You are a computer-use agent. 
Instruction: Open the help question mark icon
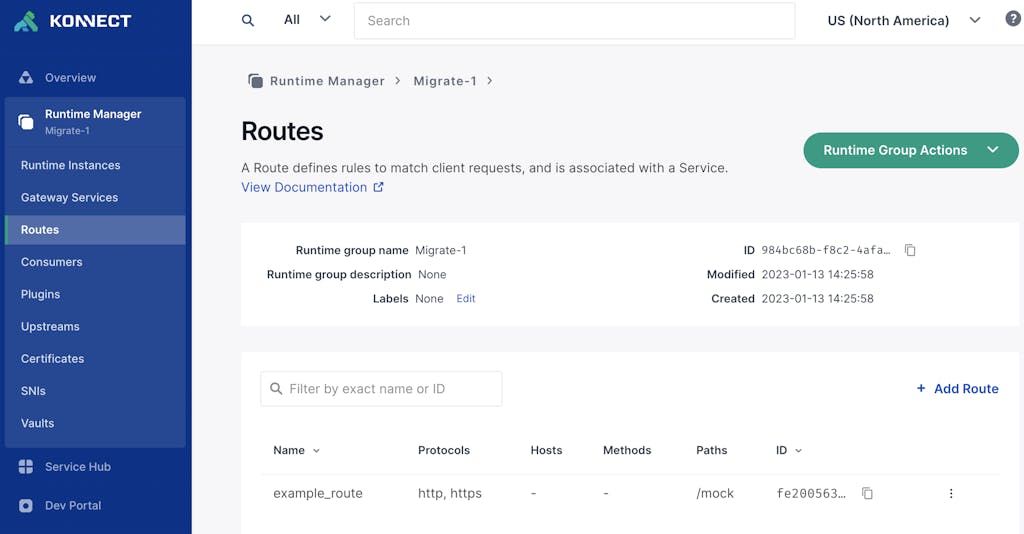click(x=1012, y=20)
